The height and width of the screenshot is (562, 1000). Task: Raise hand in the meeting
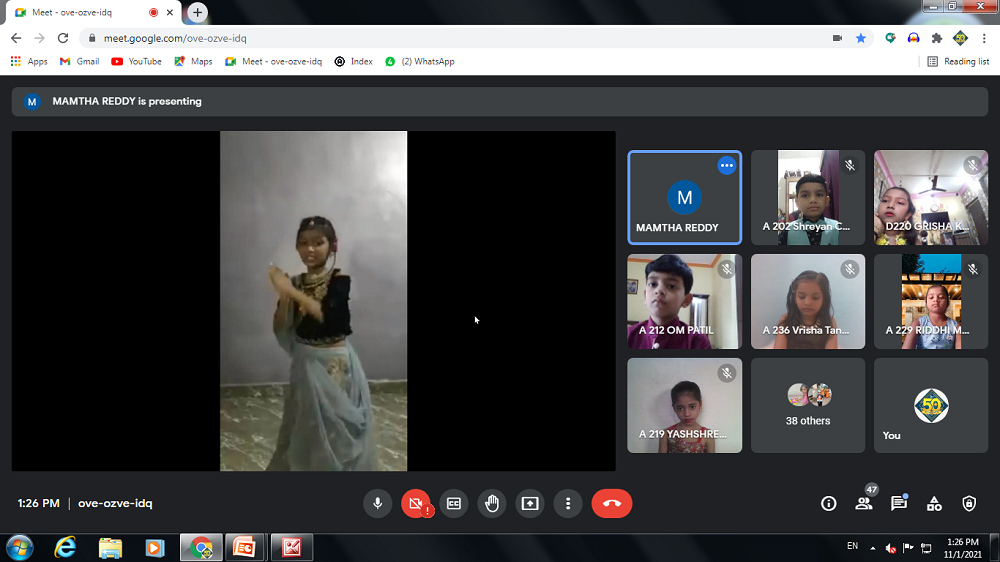click(x=492, y=504)
